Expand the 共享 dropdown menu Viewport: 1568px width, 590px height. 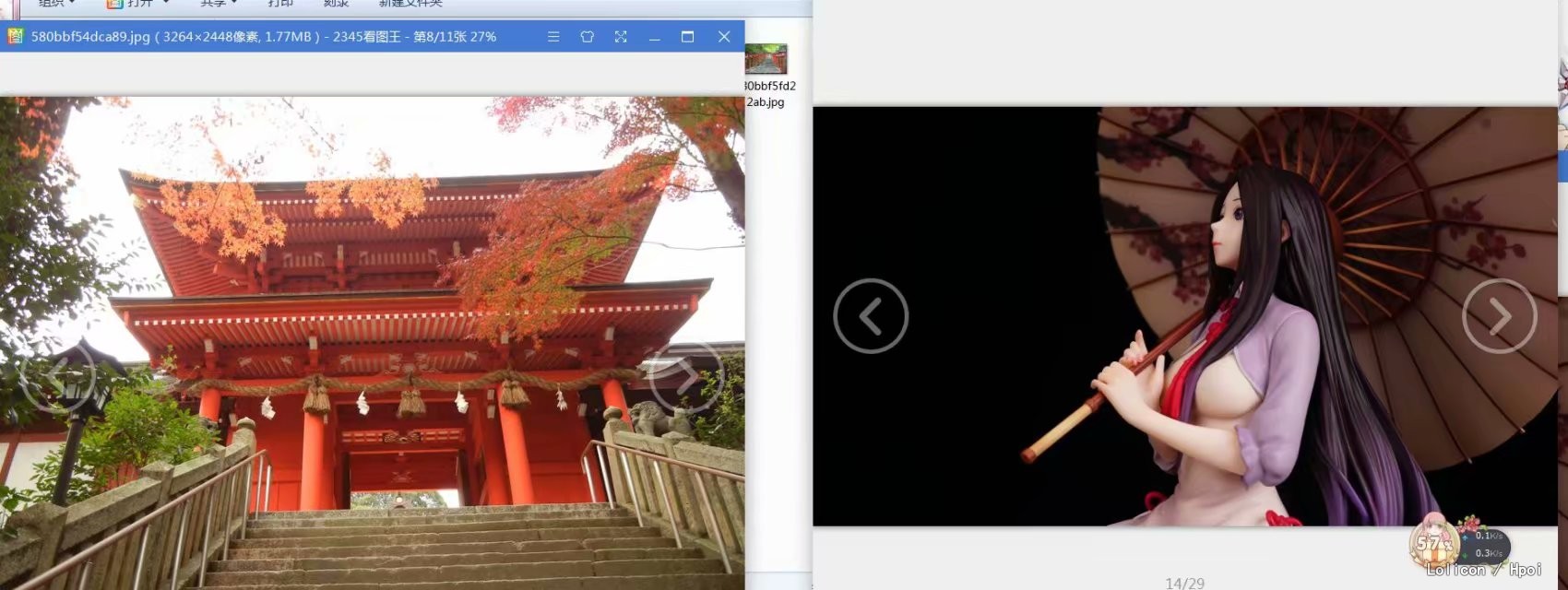[219, 4]
